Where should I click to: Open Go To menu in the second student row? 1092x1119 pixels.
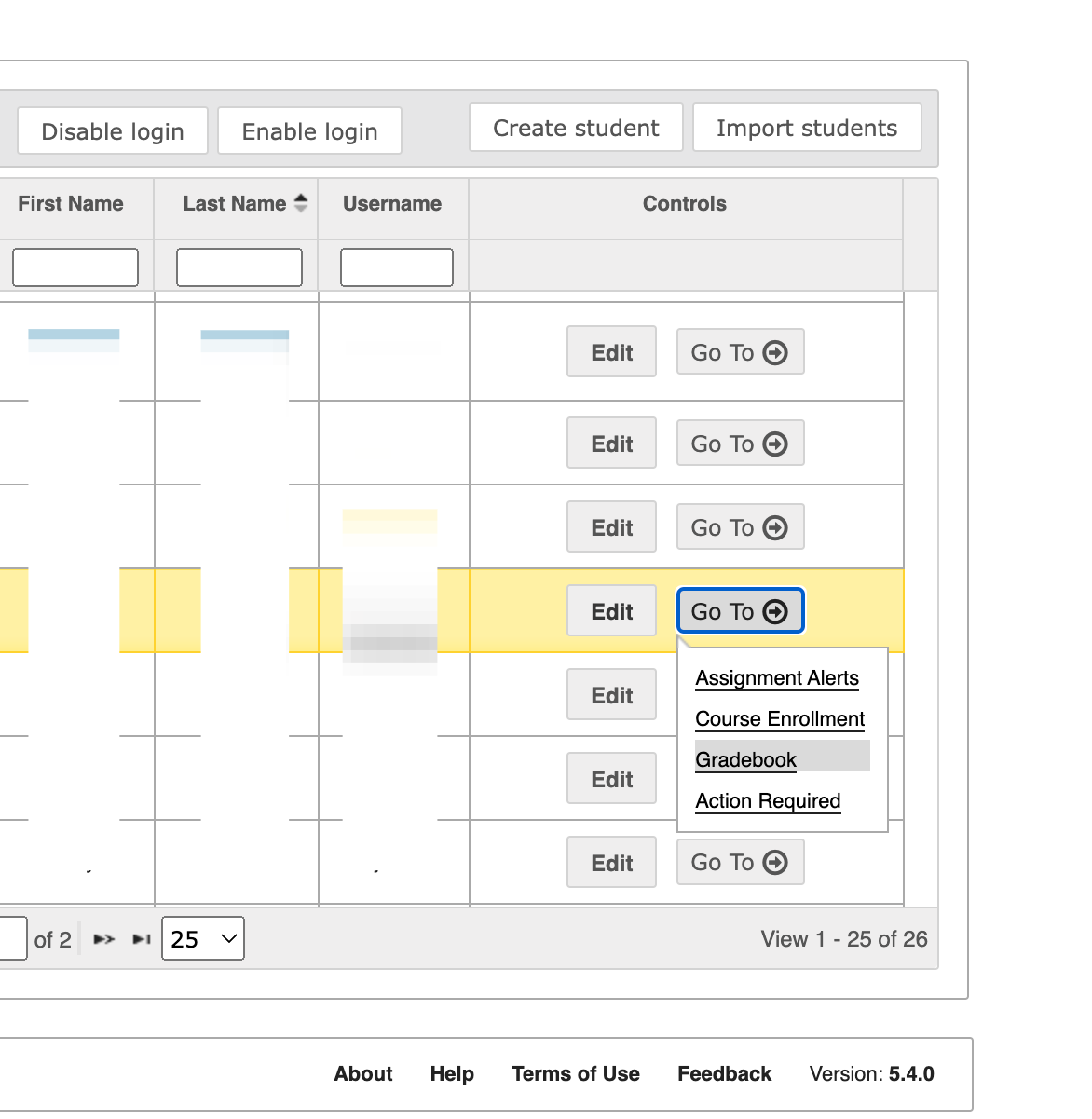pyautogui.click(x=740, y=444)
